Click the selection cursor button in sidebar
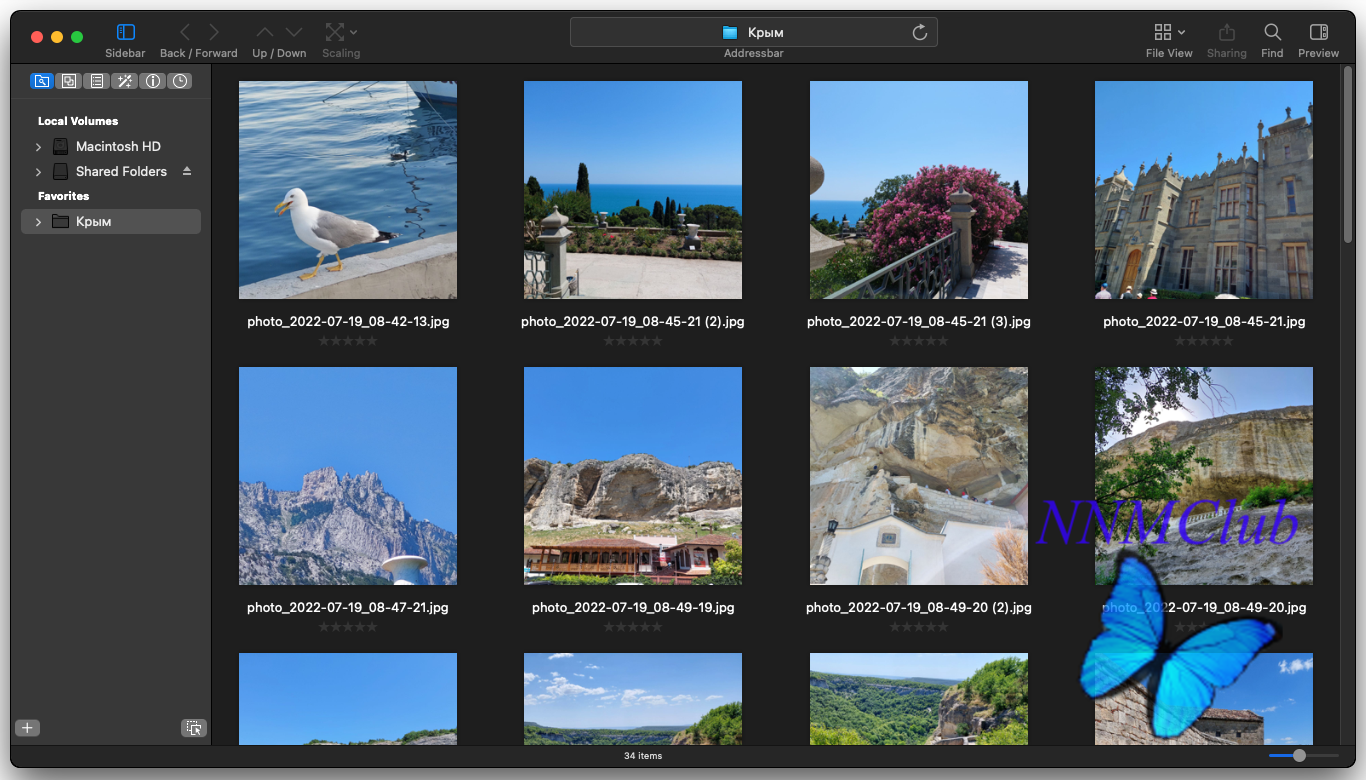Viewport: 1366px width, 780px height. pos(194,728)
